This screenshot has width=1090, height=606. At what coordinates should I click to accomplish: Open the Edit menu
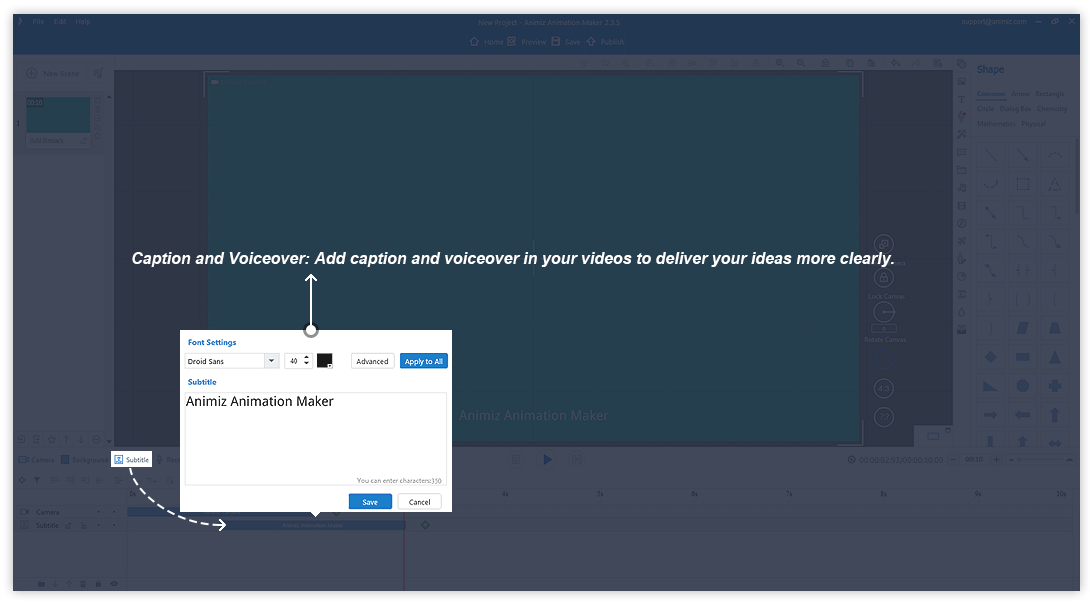[60, 21]
